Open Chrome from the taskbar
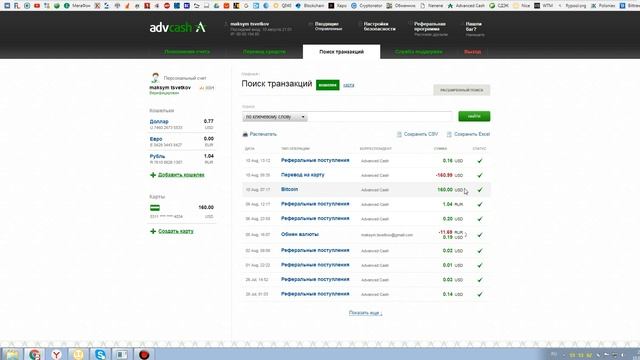Viewport: 640px width, 360px height. pyautogui.click(x=35, y=354)
